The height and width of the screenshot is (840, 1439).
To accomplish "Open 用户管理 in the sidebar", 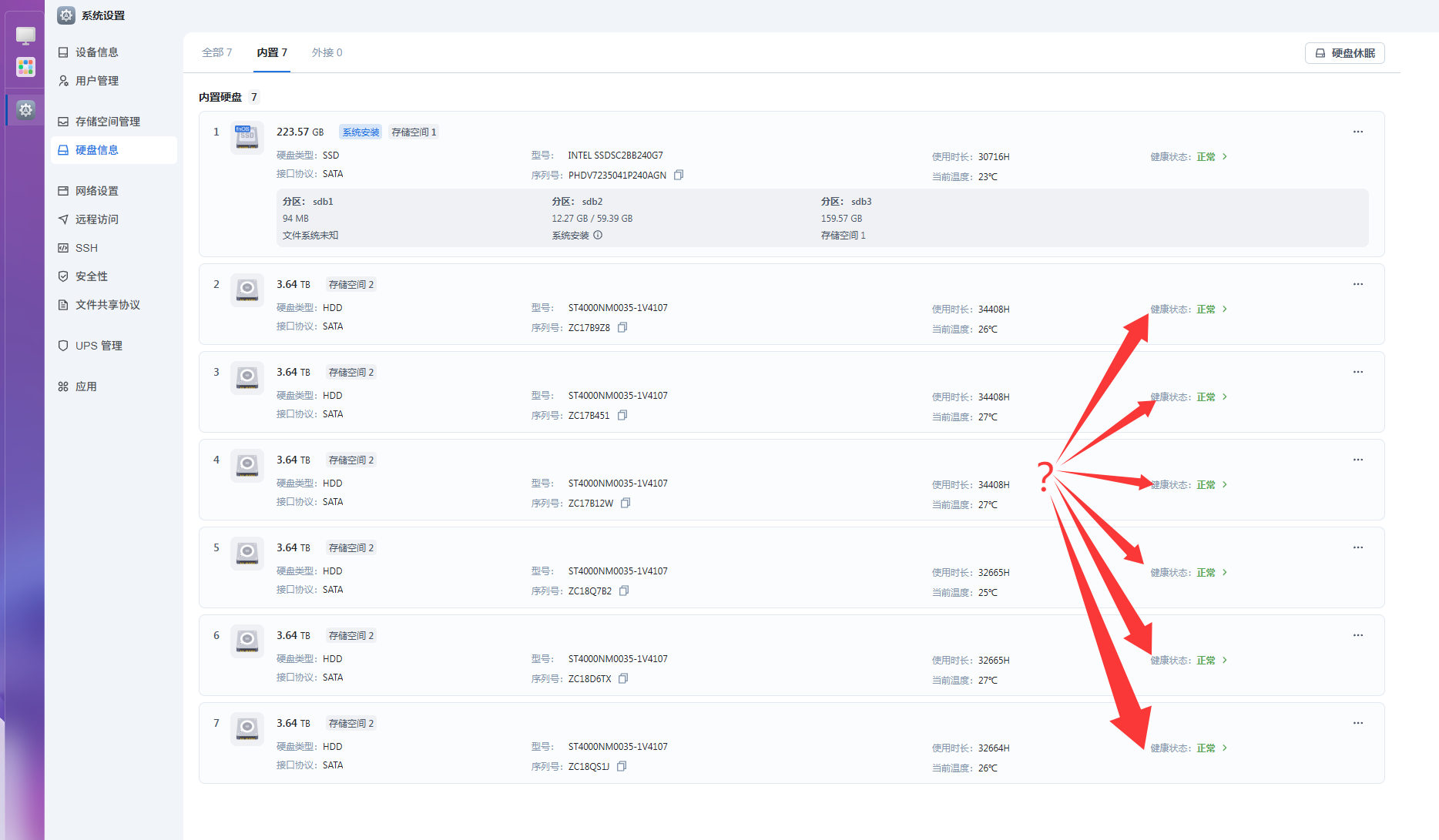I will [114, 81].
